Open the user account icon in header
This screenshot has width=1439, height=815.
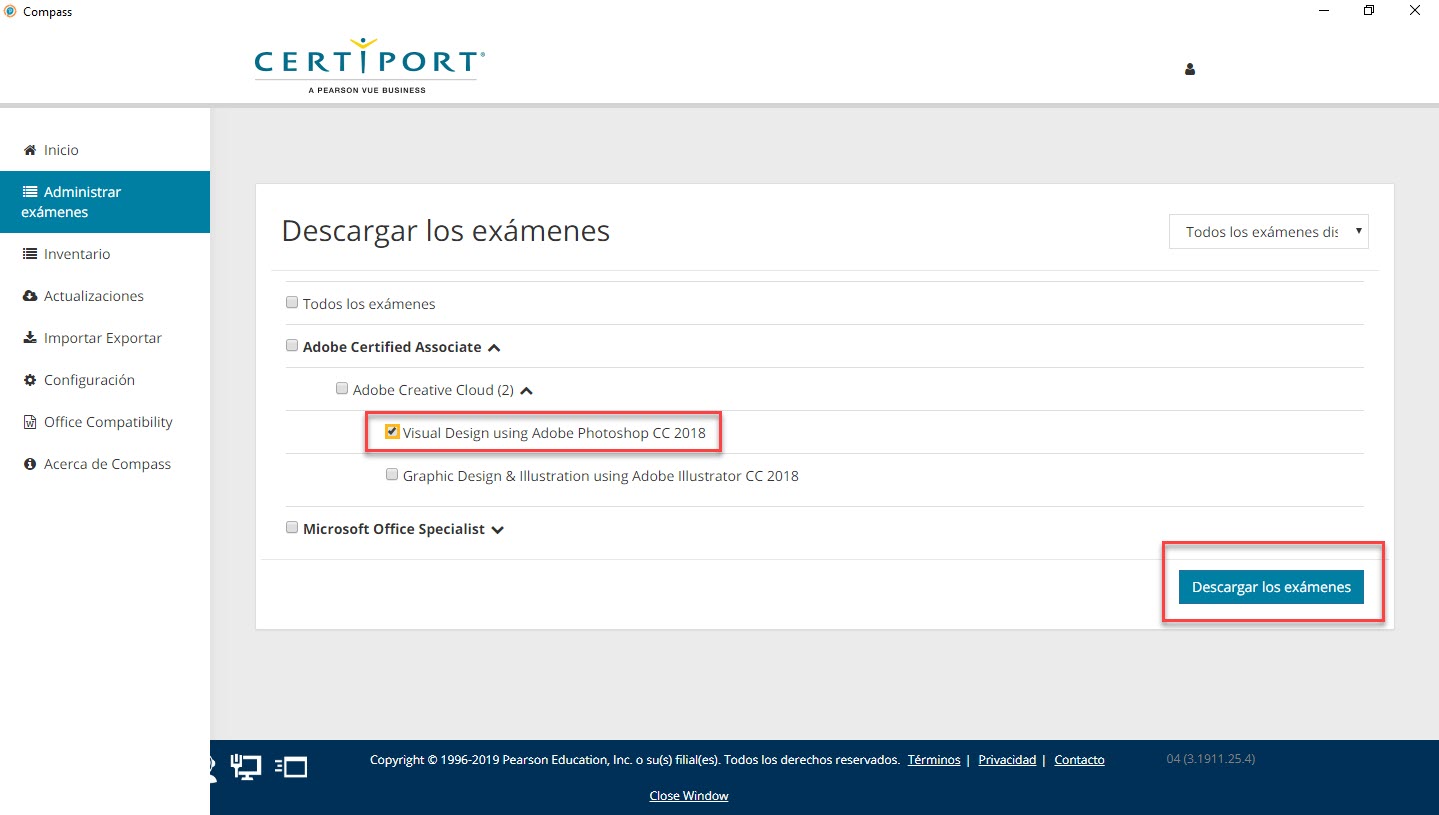[x=1190, y=70]
